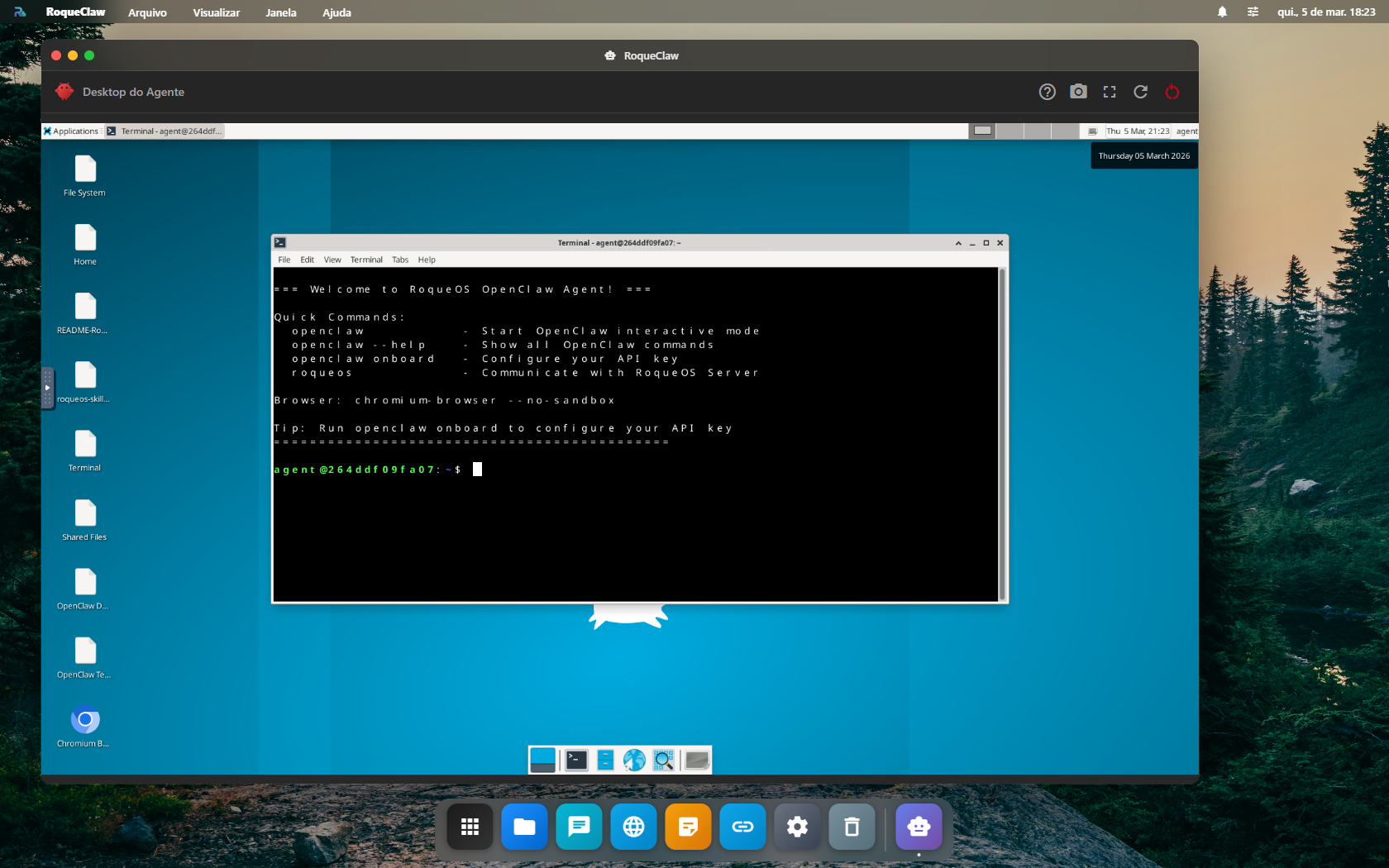This screenshot has width=1389, height=868.
Task: Switch to the third workspace in the pager
Action: pos(1037,131)
